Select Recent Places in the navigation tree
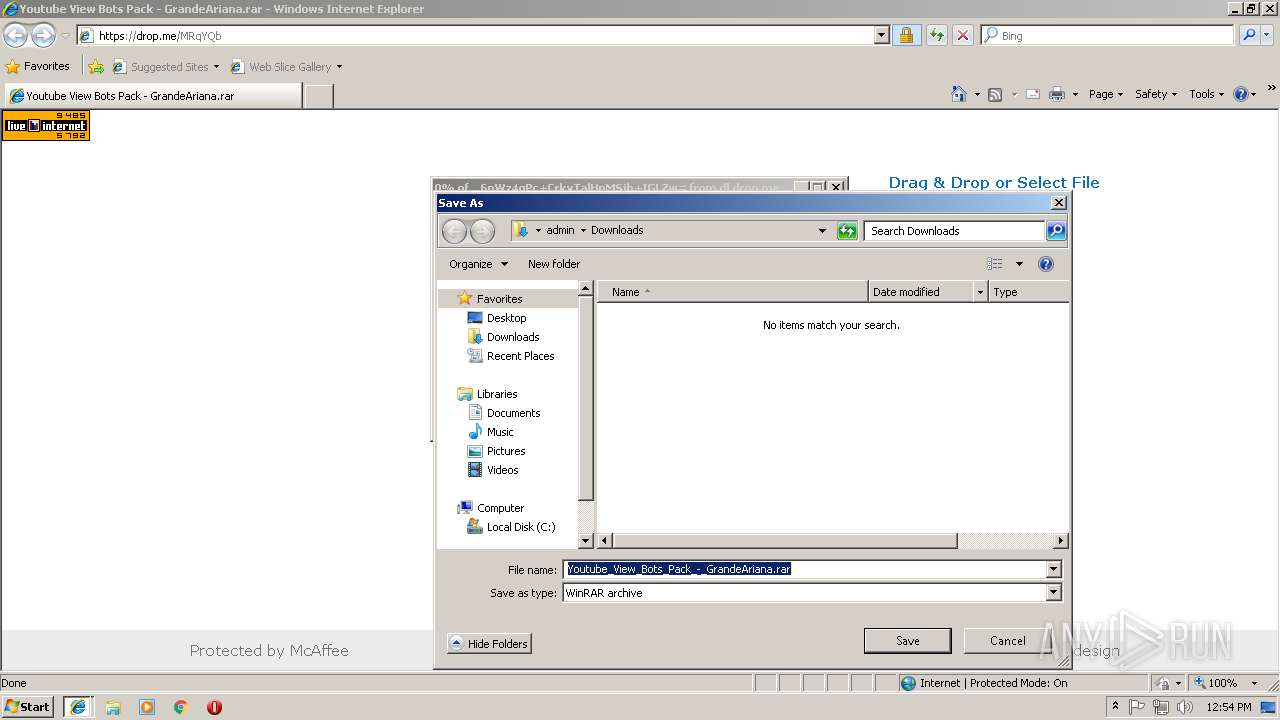This screenshot has height=720, width=1280. [x=520, y=356]
